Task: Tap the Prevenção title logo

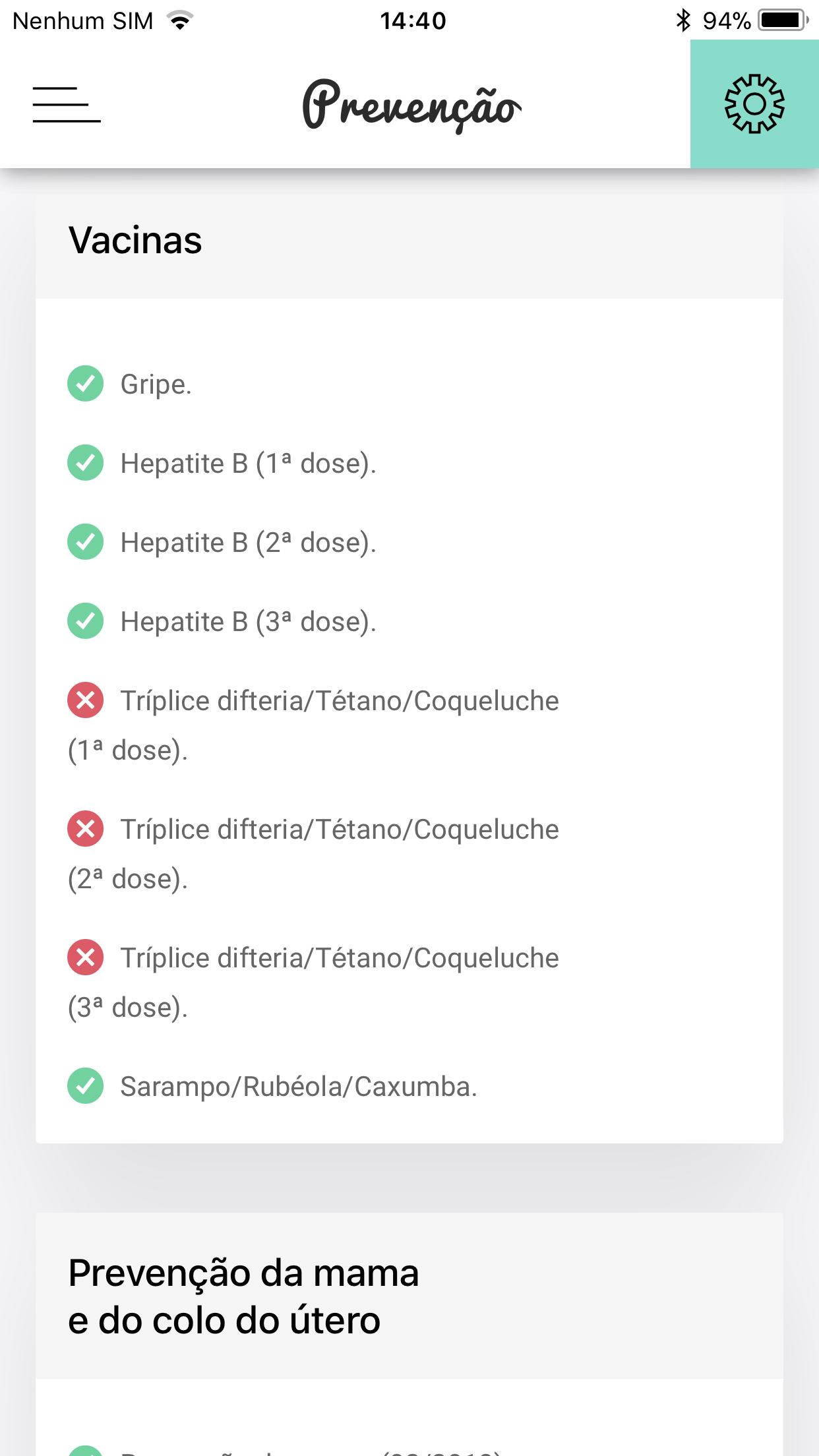Action: pos(411,106)
